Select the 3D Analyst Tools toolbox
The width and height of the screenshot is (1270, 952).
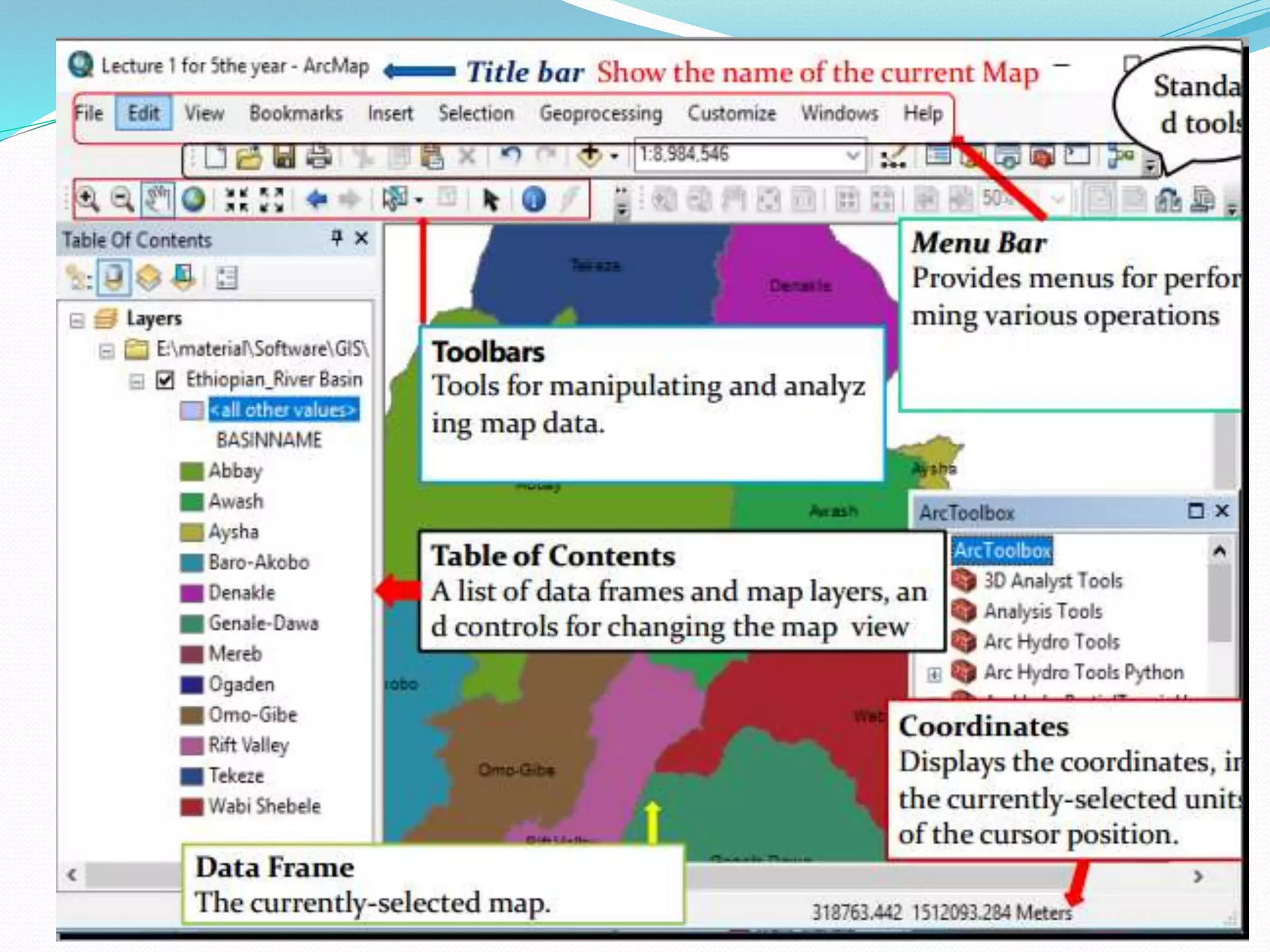(x=1052, y=581)
